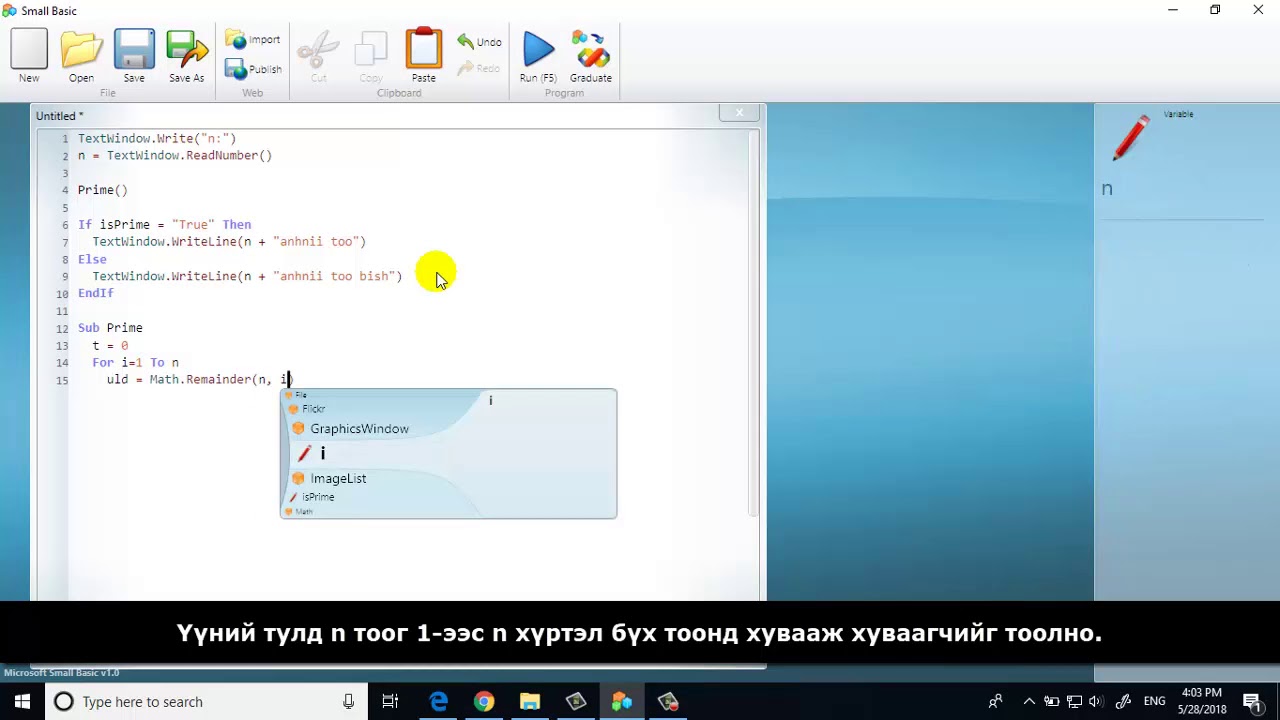Click the If isPrime line 6
Viewport: 1280px width, 720px height.
coord(164,225)
